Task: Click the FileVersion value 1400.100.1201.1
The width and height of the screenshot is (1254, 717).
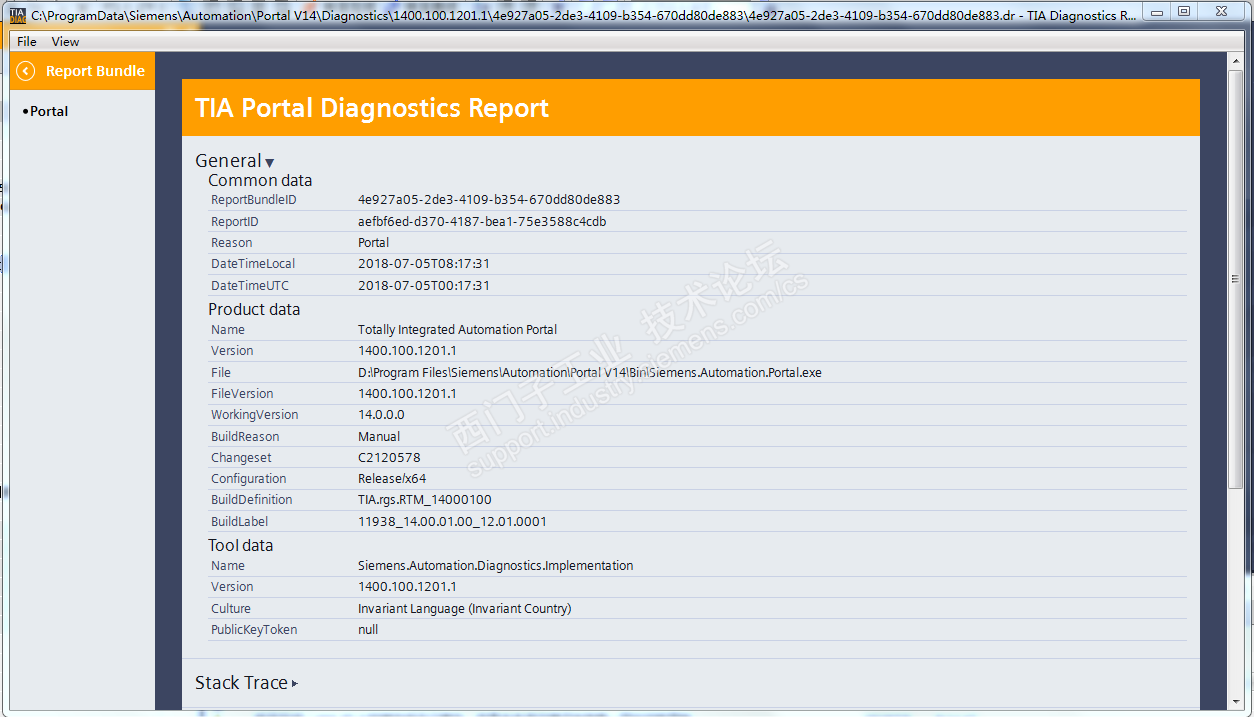Action: pyautogui.click(x=407, y=394)
